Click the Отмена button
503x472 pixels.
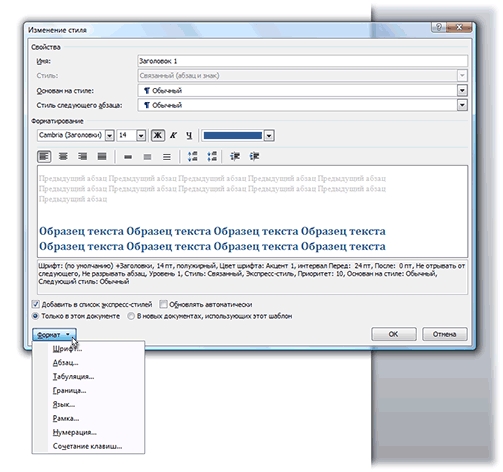tap(444, 334)
